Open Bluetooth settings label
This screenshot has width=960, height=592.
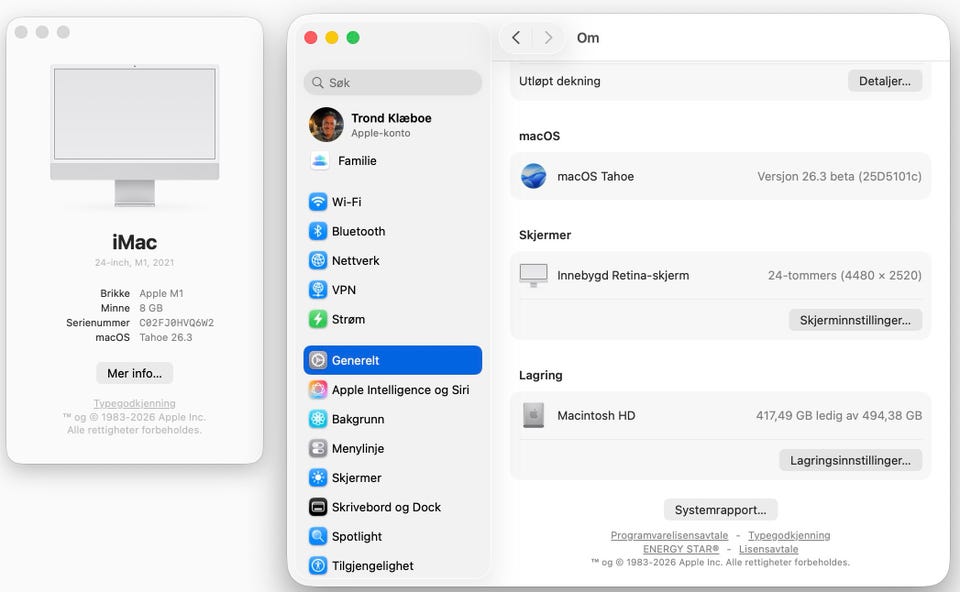point(358,231)
